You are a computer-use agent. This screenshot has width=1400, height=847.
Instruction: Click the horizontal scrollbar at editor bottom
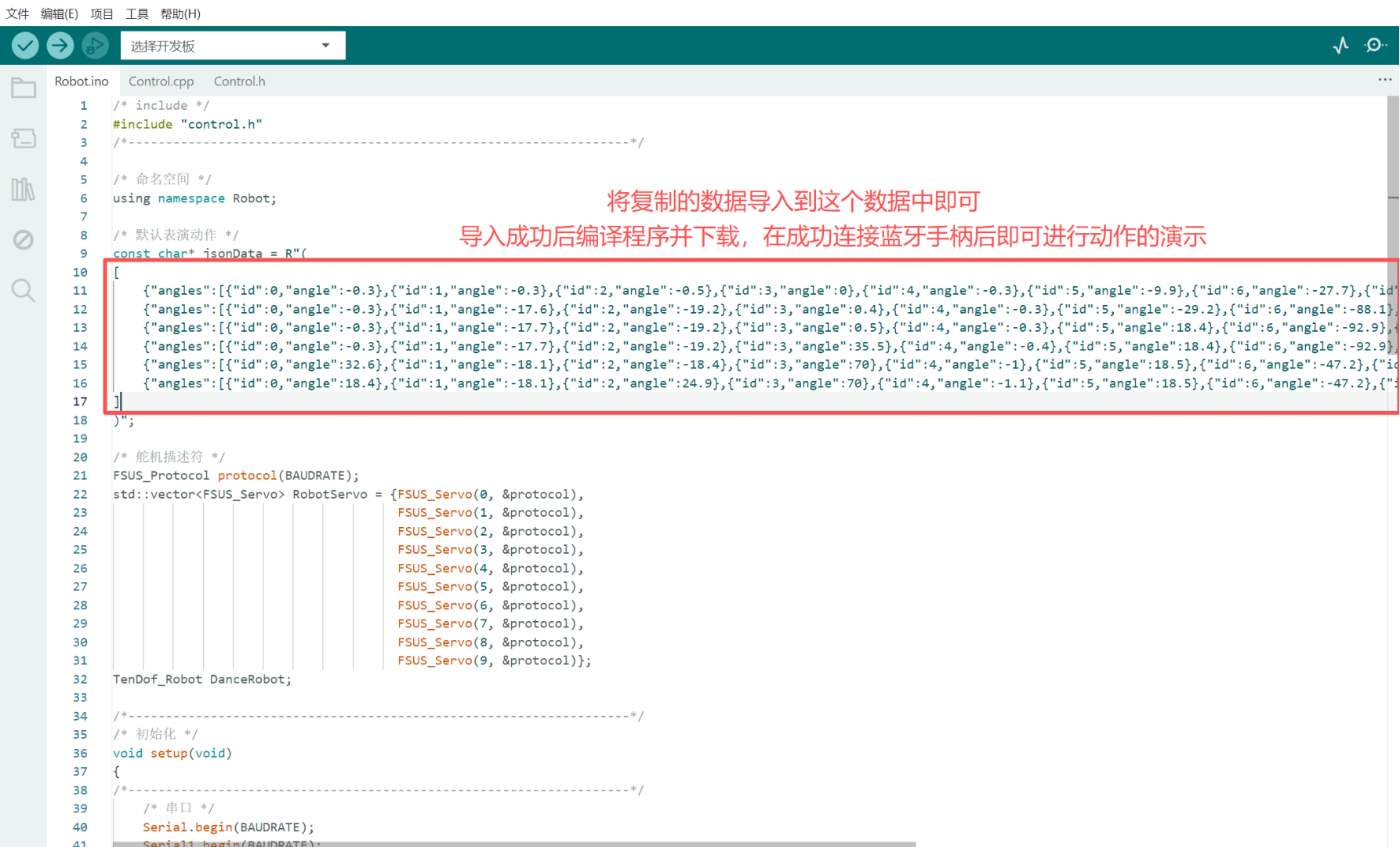pyautogui.click(x=513, y=843)
